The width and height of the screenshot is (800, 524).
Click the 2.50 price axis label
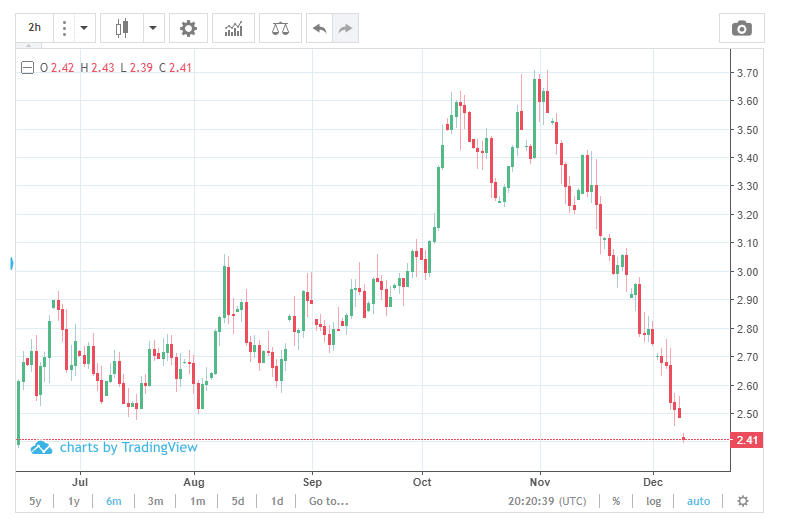point(747,414)
